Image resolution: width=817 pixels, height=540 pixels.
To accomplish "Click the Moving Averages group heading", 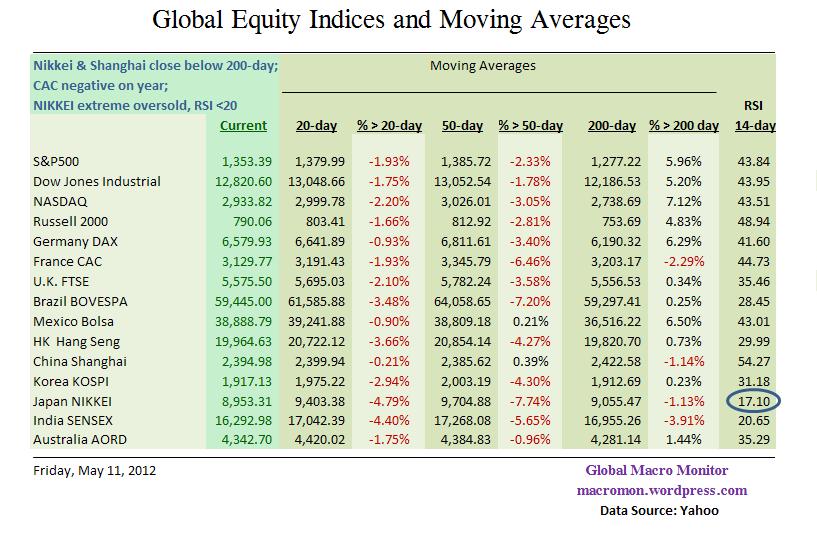I will (x=482, y=66).
